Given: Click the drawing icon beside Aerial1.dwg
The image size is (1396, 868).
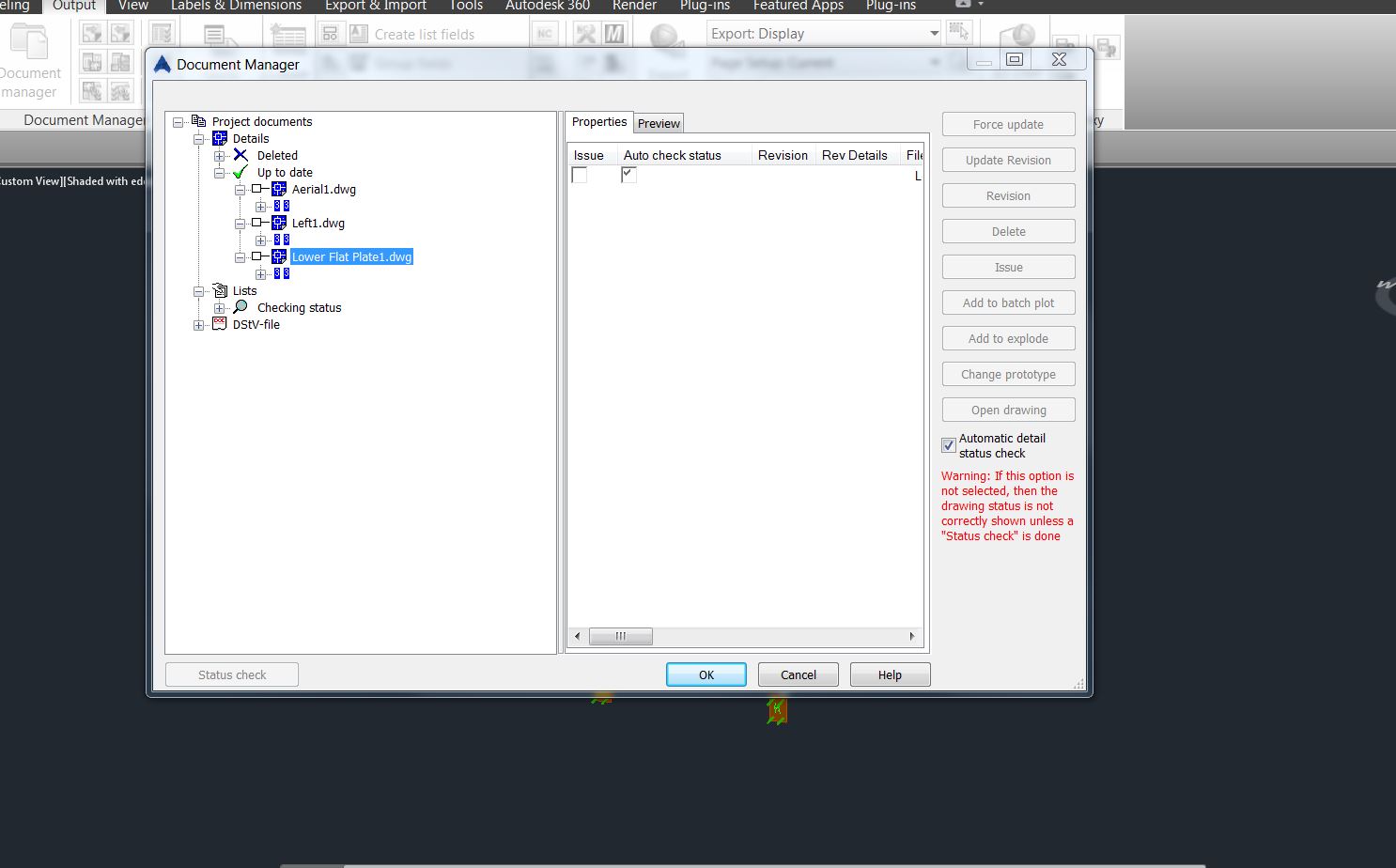Looking at the screenshot, I should [279, 189].
